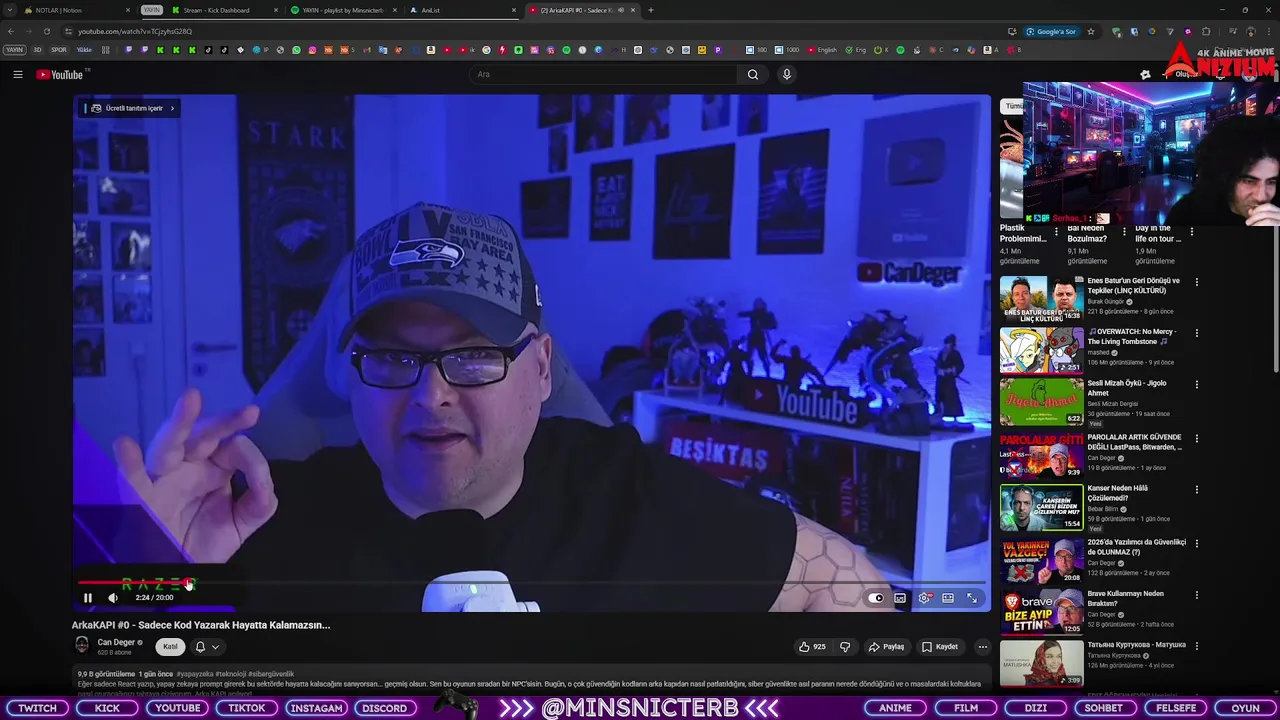Viewport: 1280px width, 720px height.
Task: Click the video title ArkaKAPI #0
Action: pos(201,625)
